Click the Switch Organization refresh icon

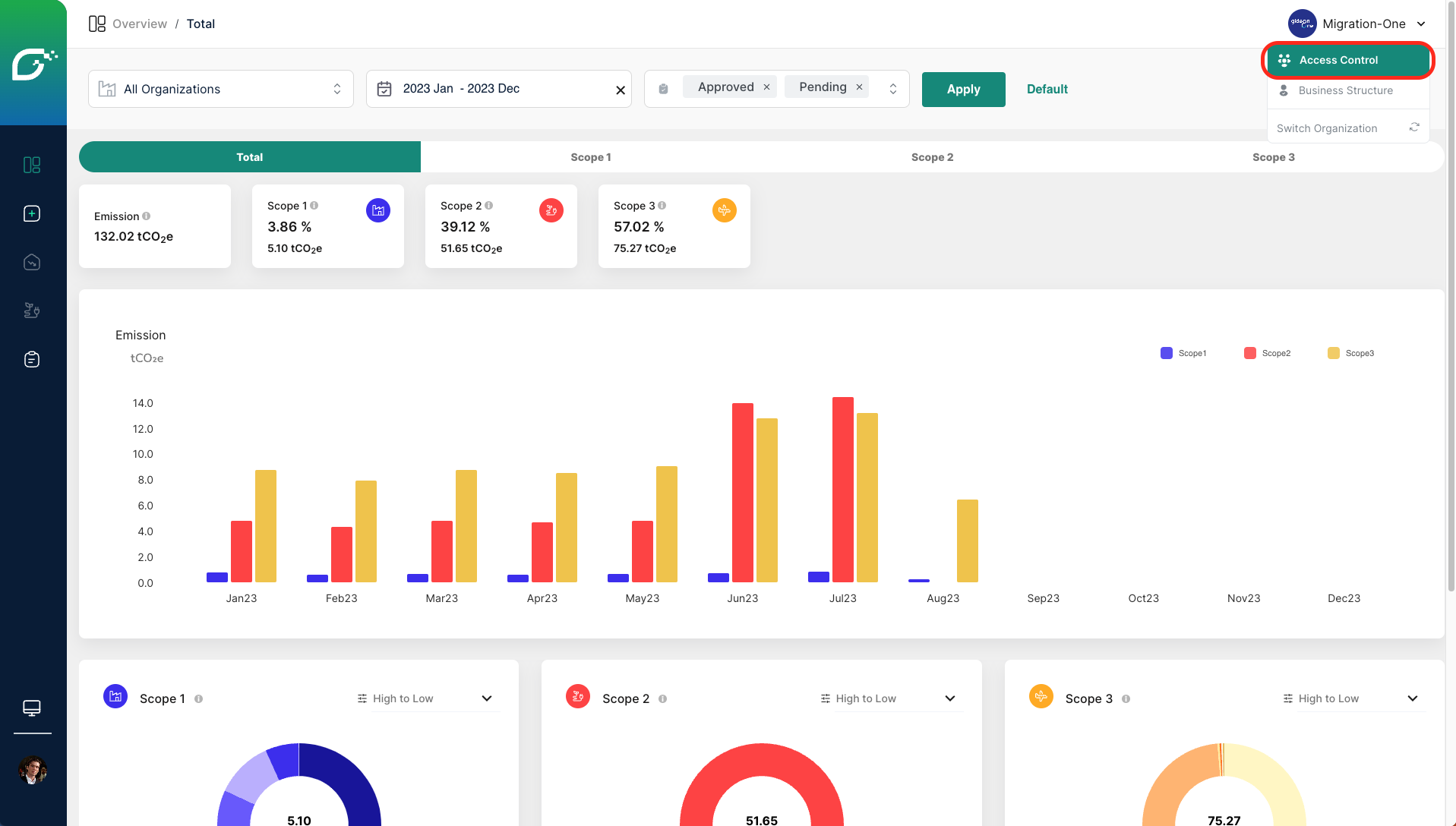point(1414,128)
